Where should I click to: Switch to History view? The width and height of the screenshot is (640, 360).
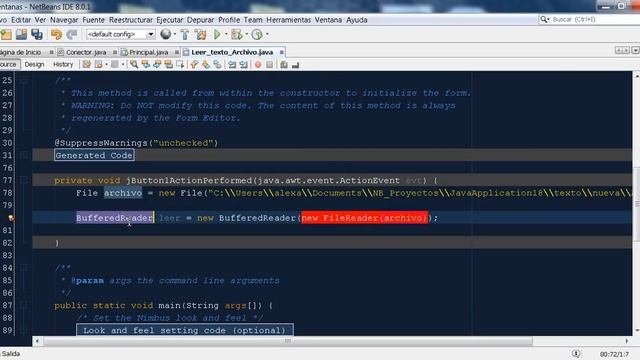coord(63,64)
